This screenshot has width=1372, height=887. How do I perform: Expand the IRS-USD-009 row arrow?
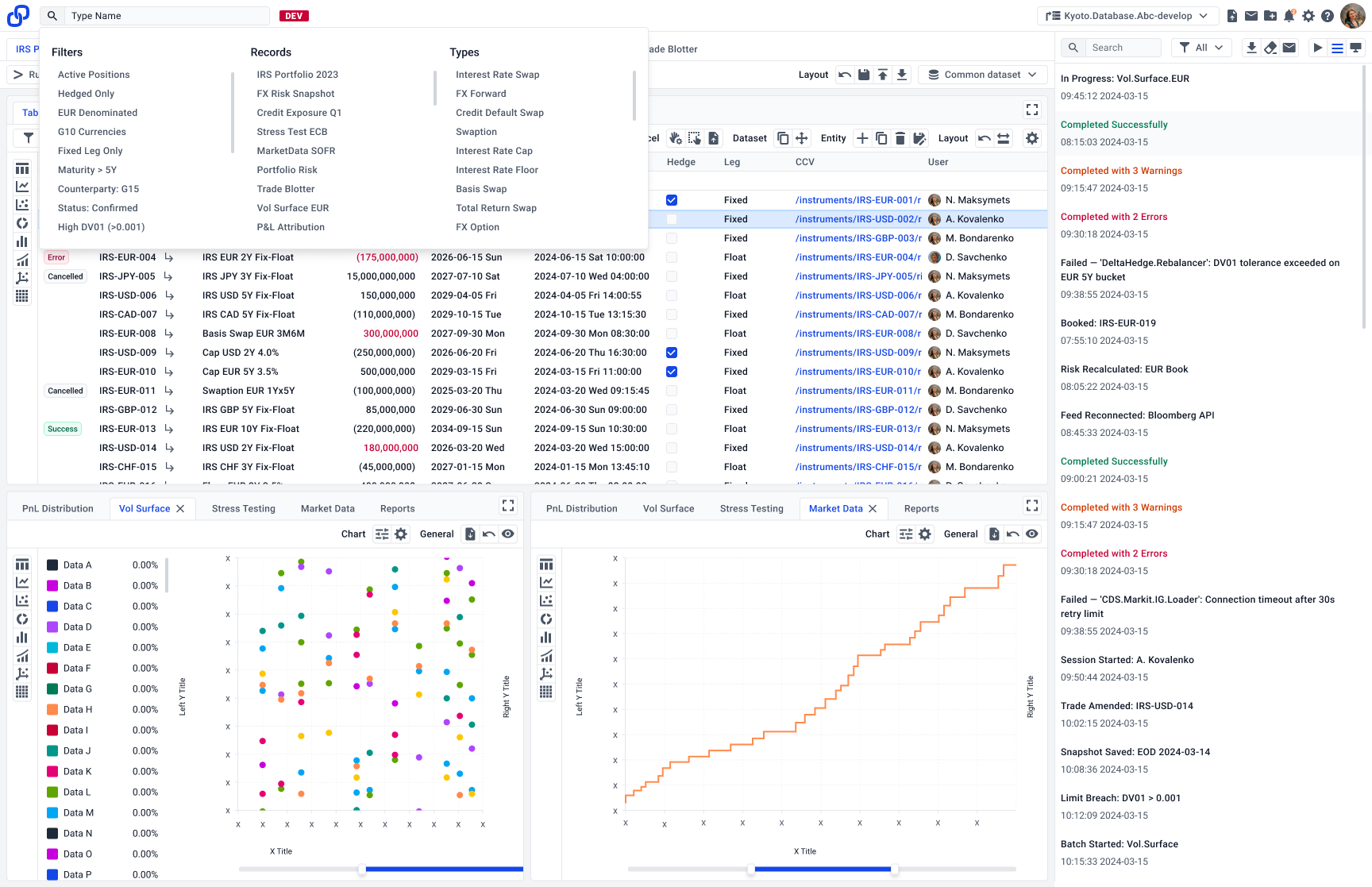(169, 353)
